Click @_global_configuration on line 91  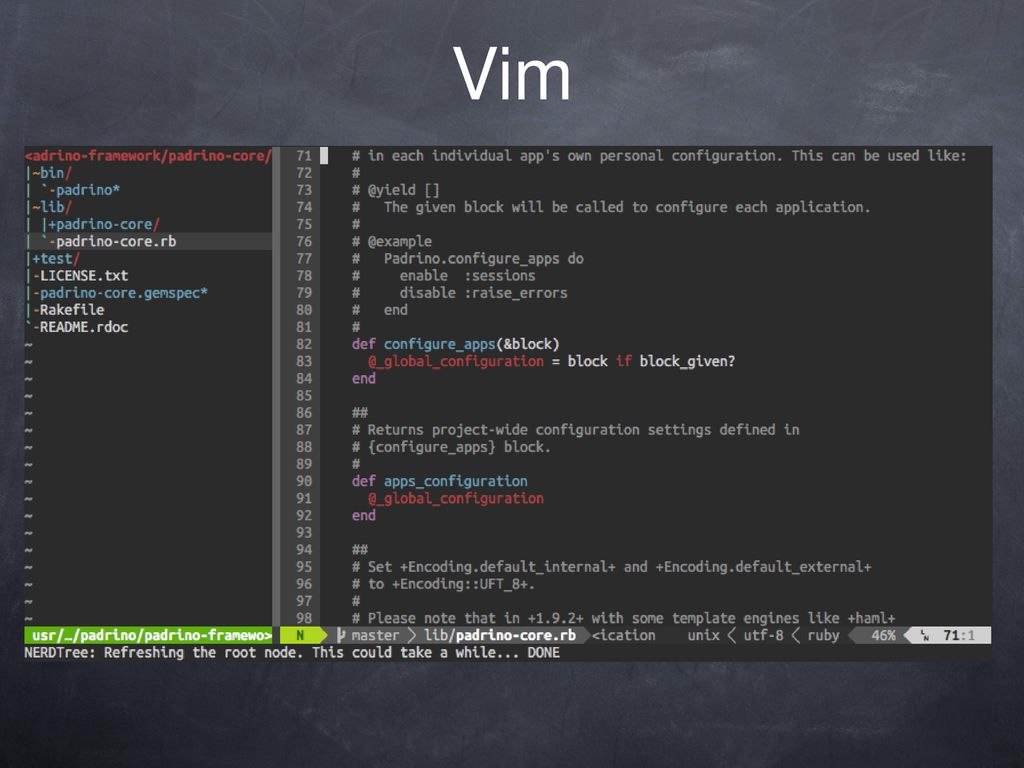[x=456, y=498]
